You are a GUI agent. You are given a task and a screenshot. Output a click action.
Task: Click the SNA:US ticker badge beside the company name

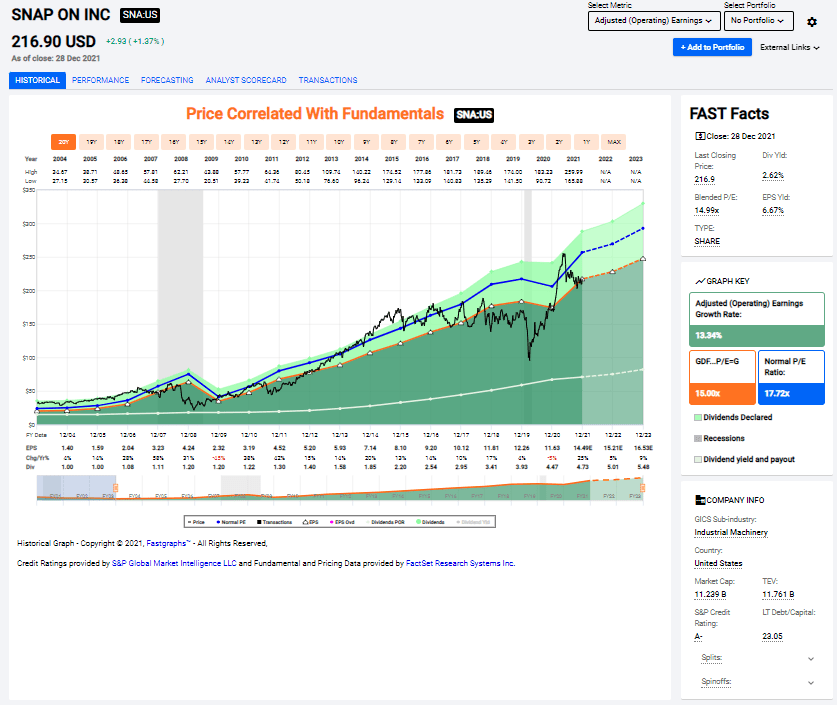pyautogui.click(x=140, y=15)
